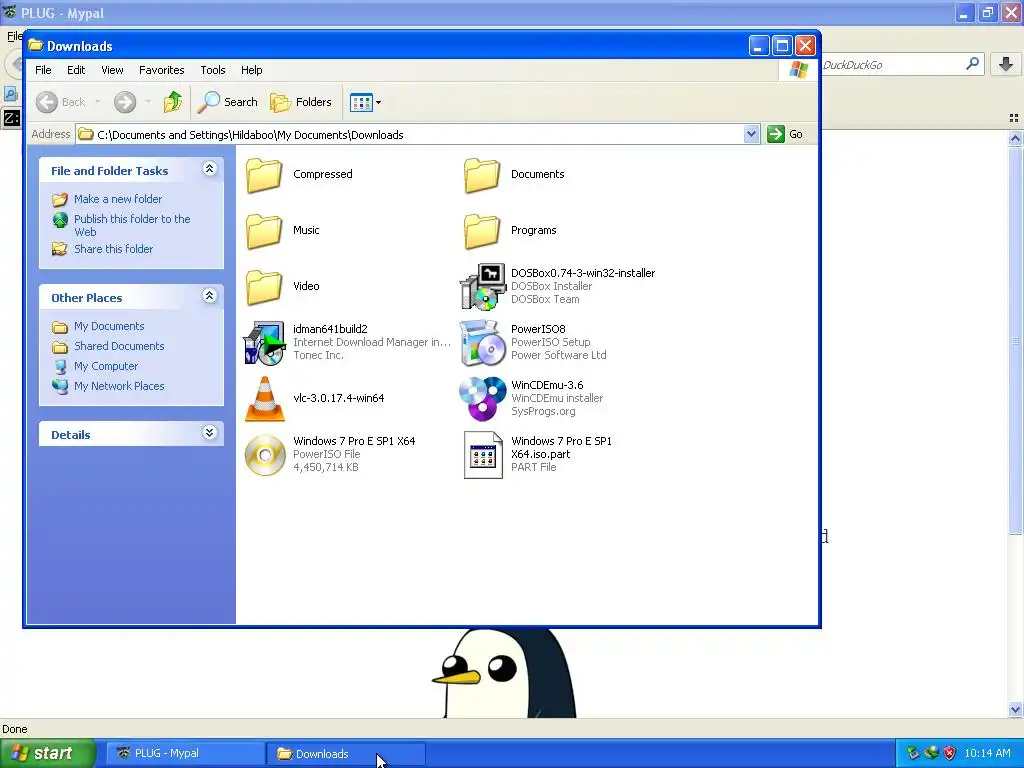The image size is (1024, 768).
Task: Open the Edit menu
Action: click(x=76, y=70)
